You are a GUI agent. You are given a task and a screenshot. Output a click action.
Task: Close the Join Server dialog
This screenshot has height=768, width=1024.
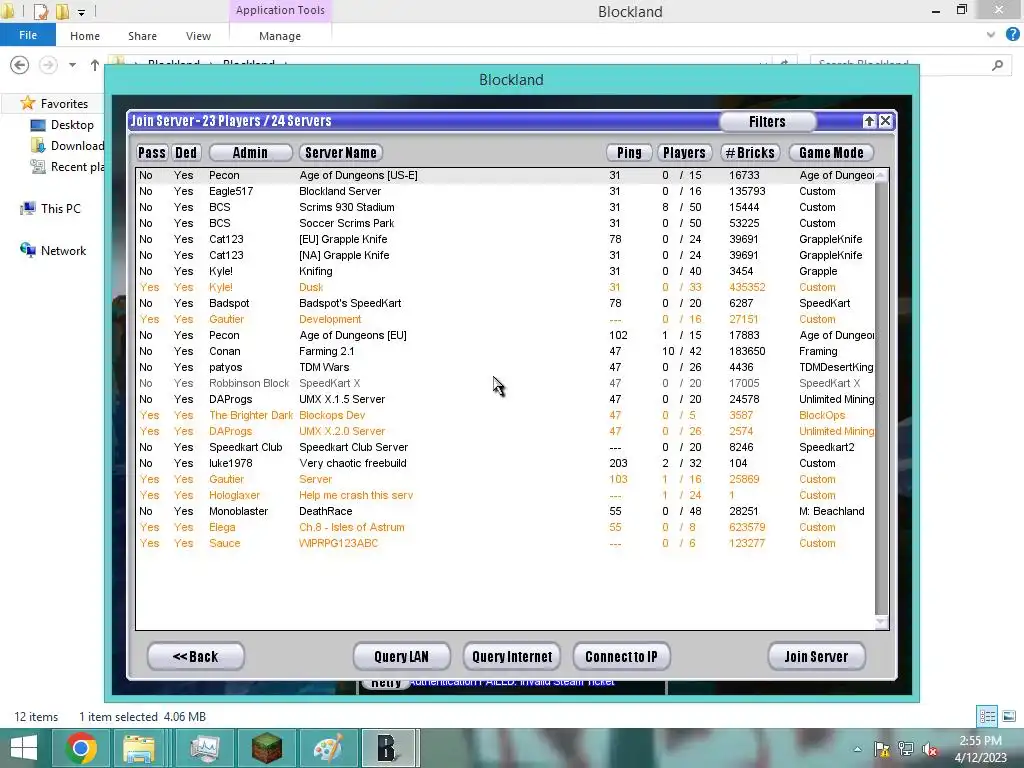pos(885,121)
